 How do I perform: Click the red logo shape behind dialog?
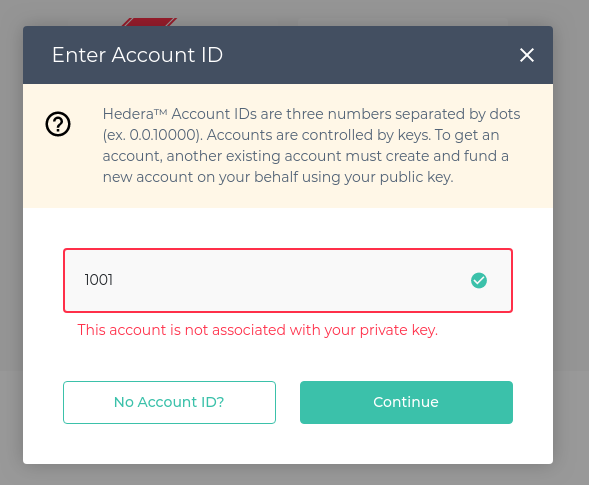149,22
